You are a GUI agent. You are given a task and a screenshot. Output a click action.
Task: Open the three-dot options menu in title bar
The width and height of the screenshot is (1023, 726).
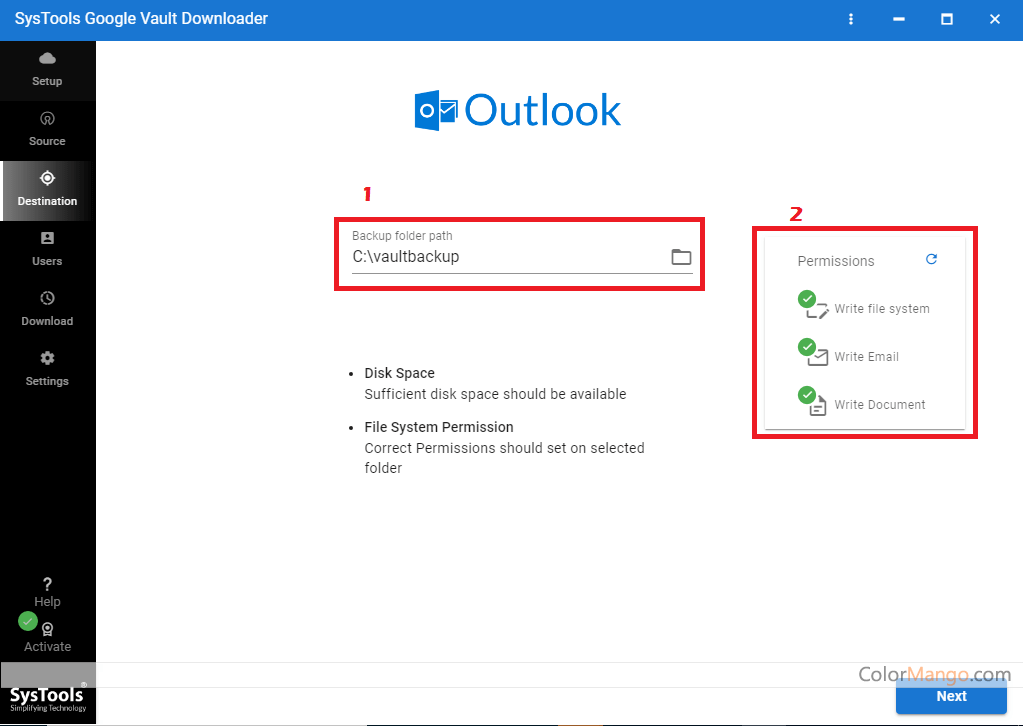tap(851, 19)
